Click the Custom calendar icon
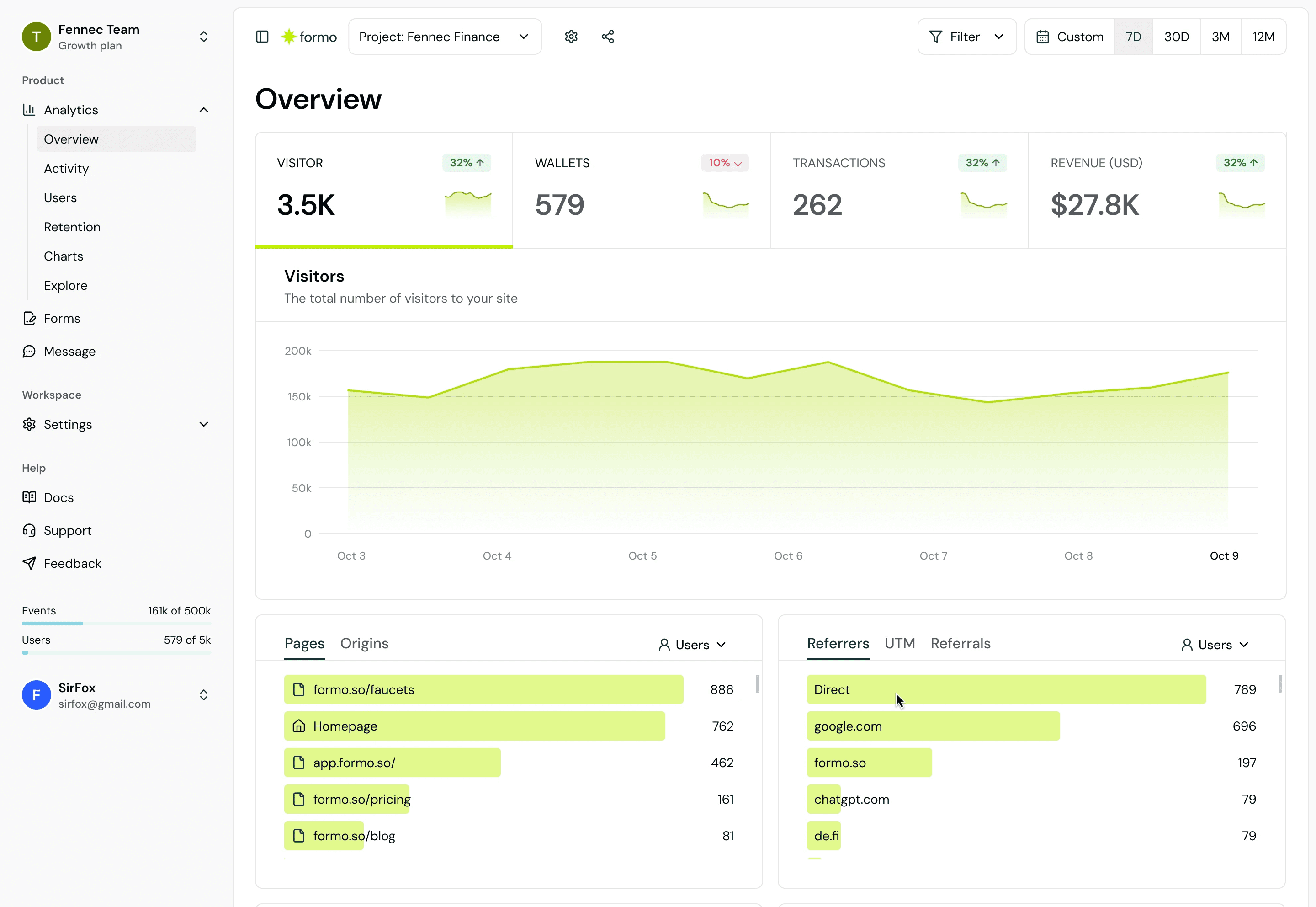Screen dimensions: 1316x907 (1042, 37)
